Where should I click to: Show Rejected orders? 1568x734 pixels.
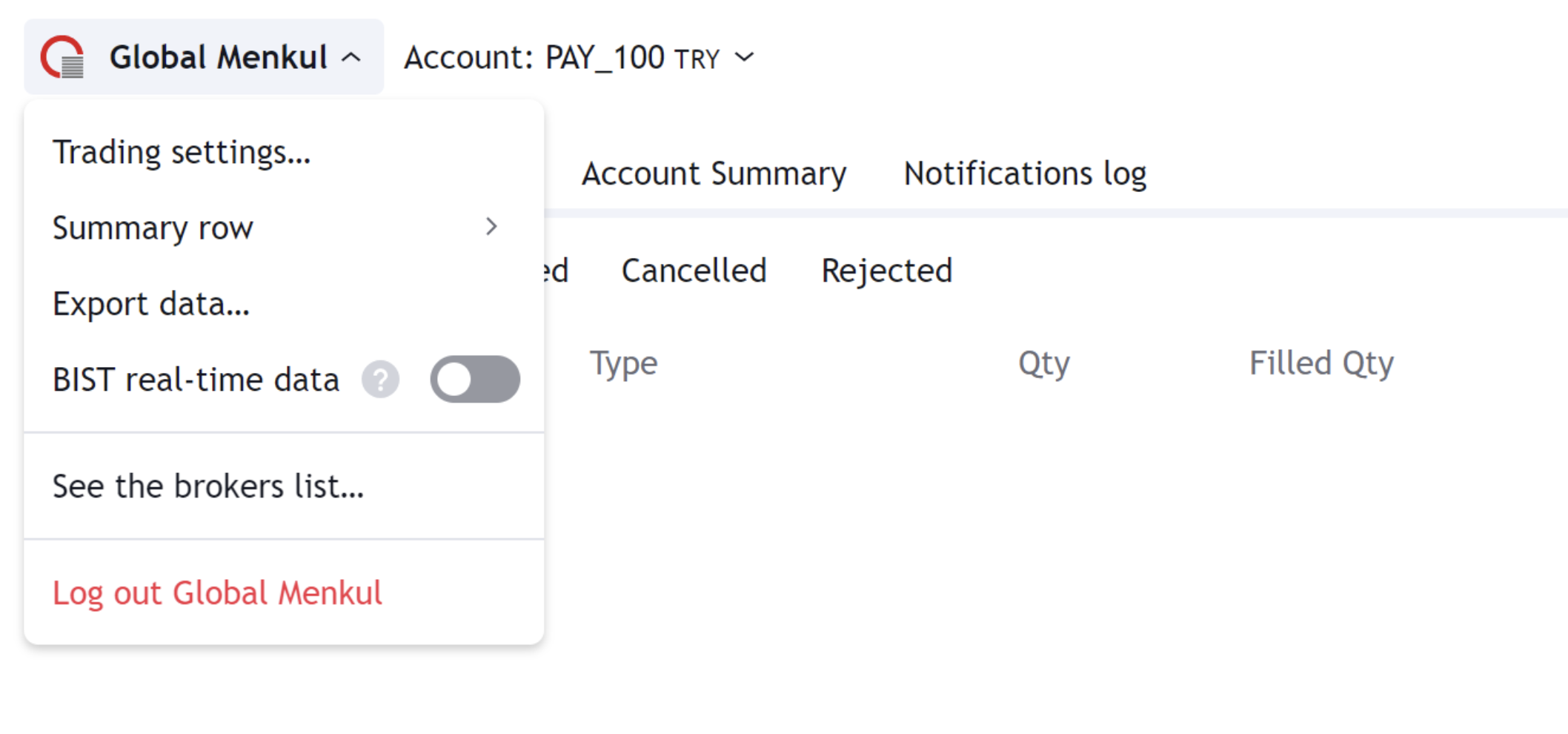click(886, 271)
